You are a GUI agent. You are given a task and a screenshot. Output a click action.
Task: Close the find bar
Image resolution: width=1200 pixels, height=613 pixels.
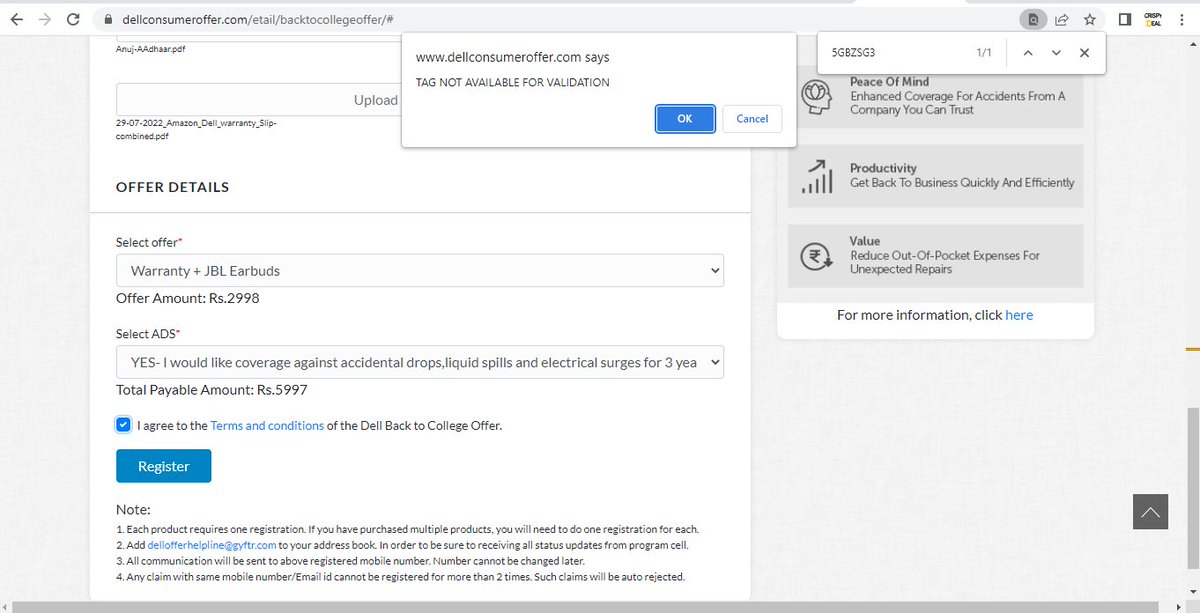click(1084, 53)
